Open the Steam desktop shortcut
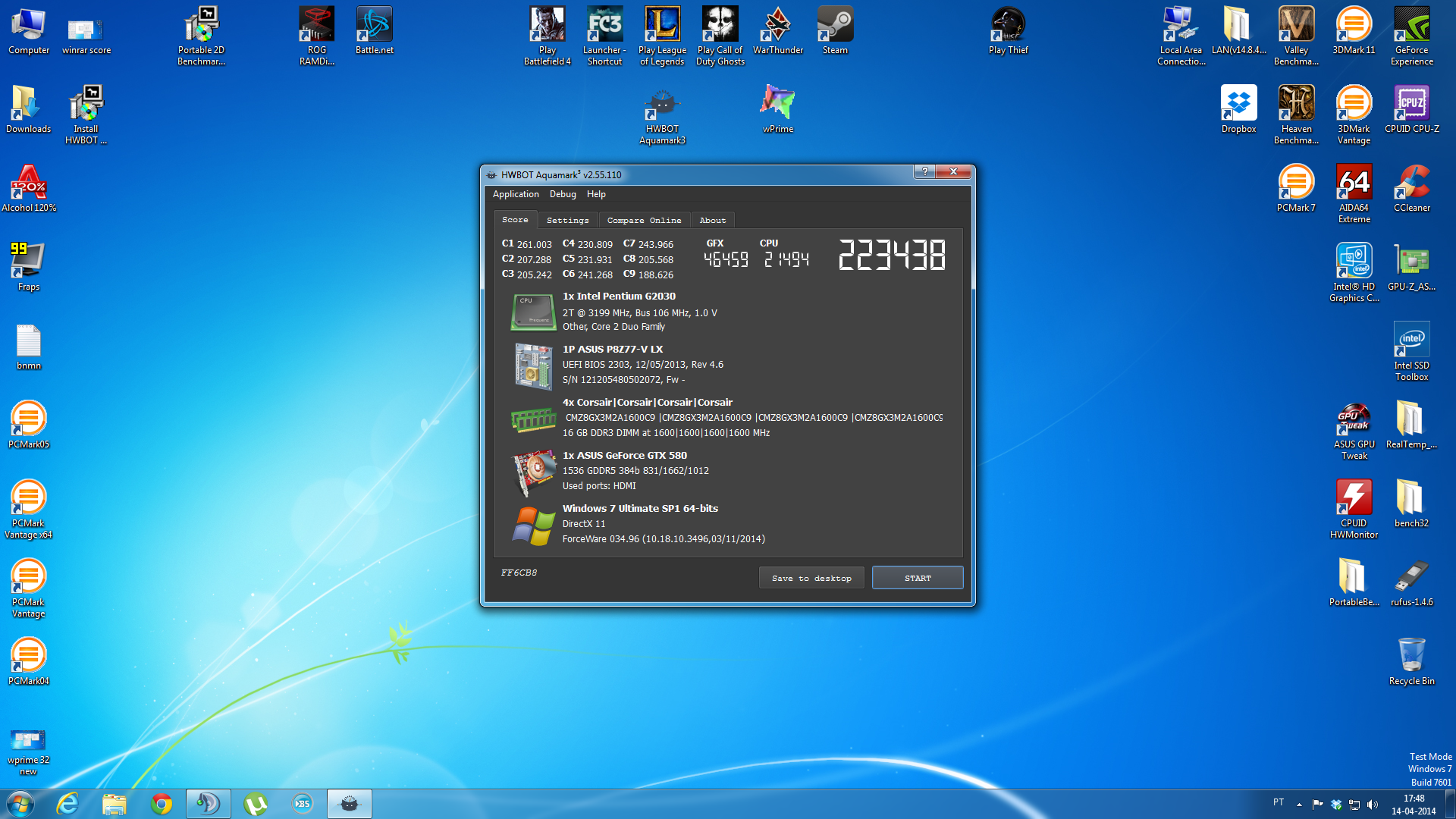Screen dimensions: 1456x819 point(835,31)
